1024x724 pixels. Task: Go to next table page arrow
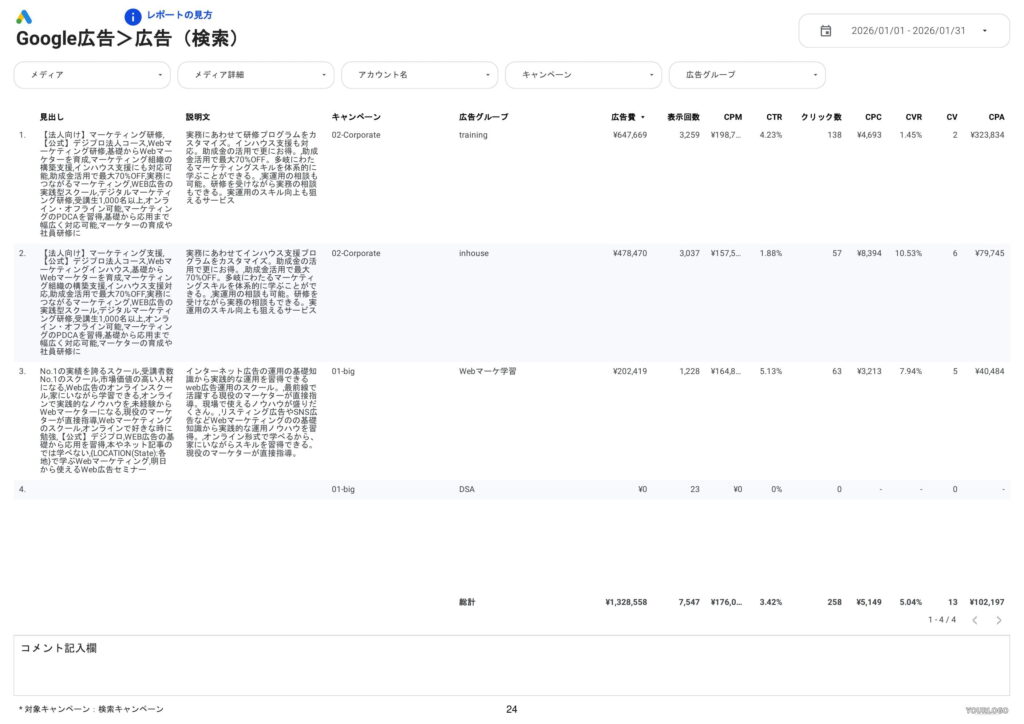998,620
